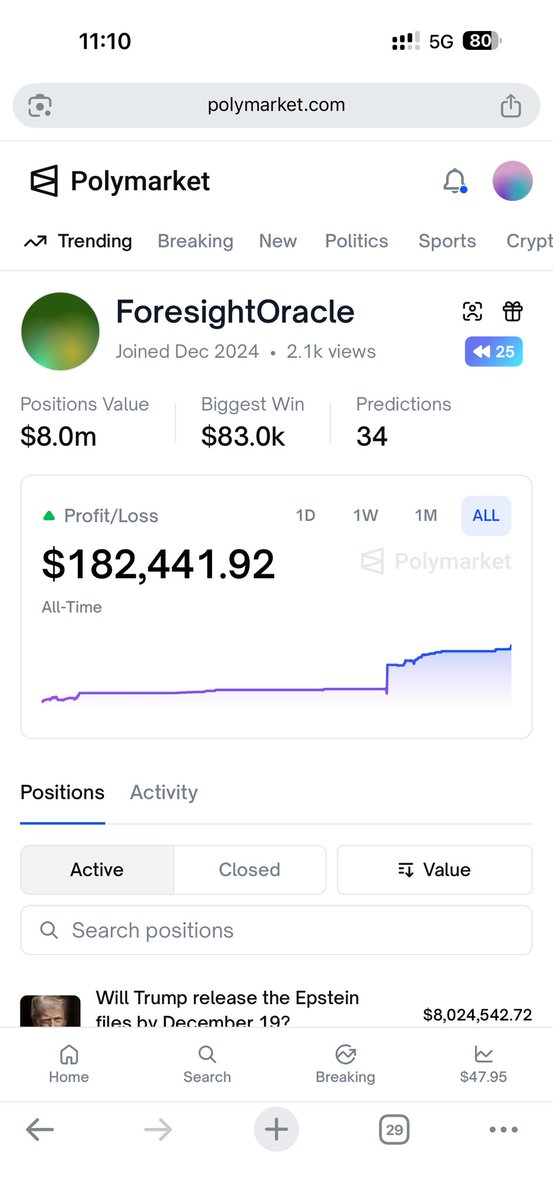Open the gift box icon
The image size is (553, 1200).
(x=512, y=311)
